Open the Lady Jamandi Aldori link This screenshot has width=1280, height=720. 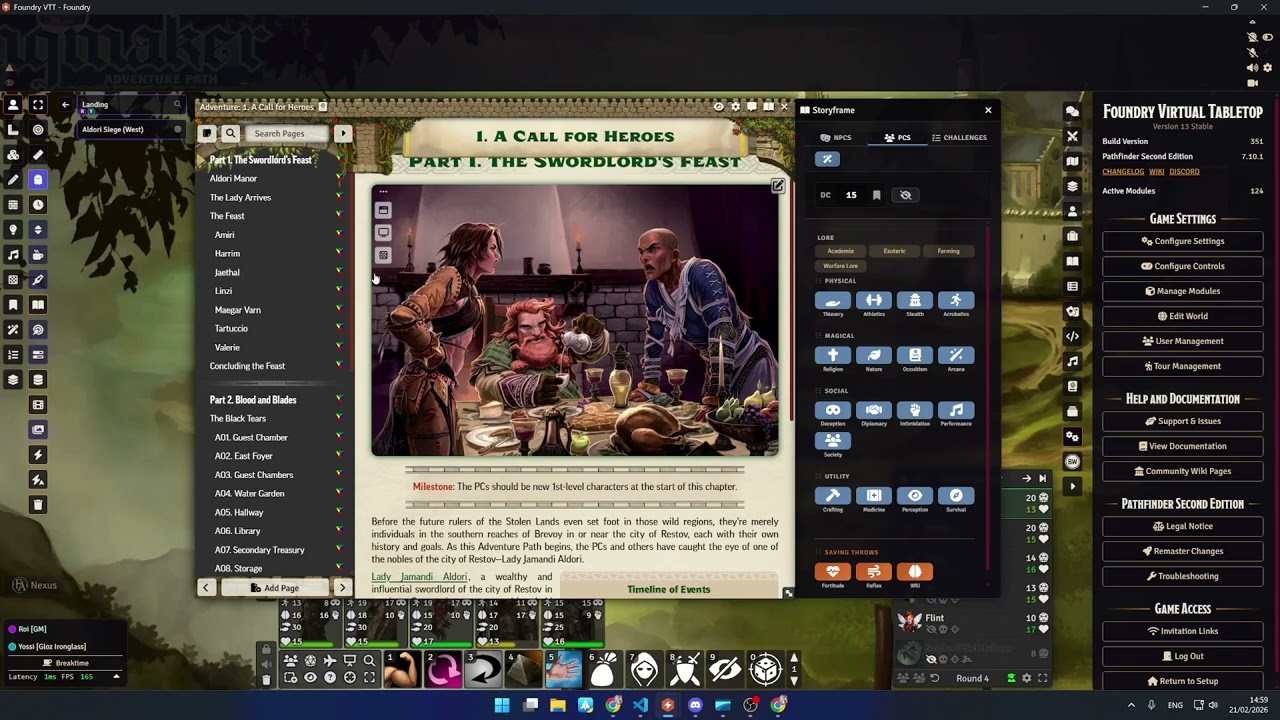419,577
